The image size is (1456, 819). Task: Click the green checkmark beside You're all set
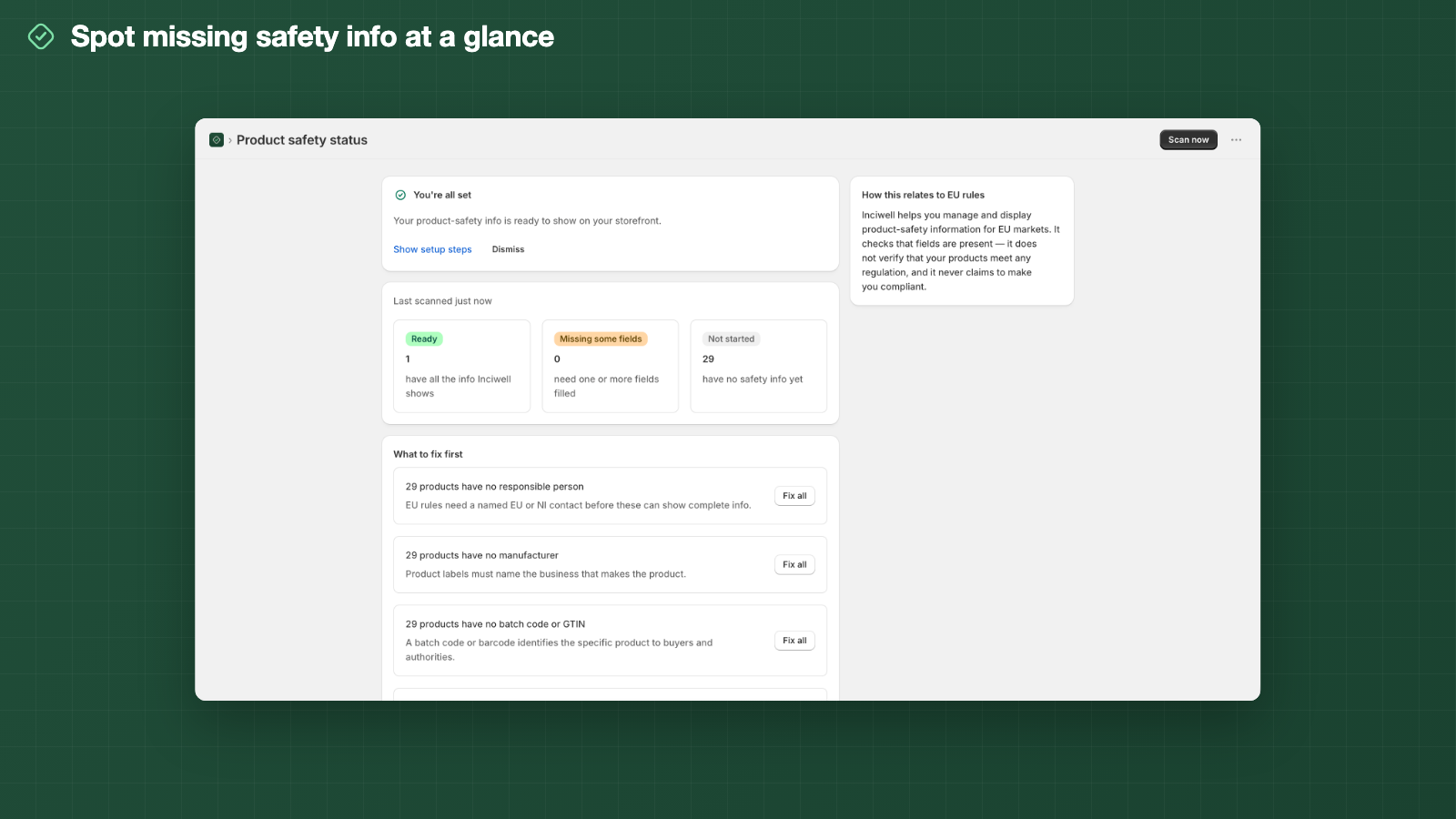pyautogui.click(x=400, y=195)
